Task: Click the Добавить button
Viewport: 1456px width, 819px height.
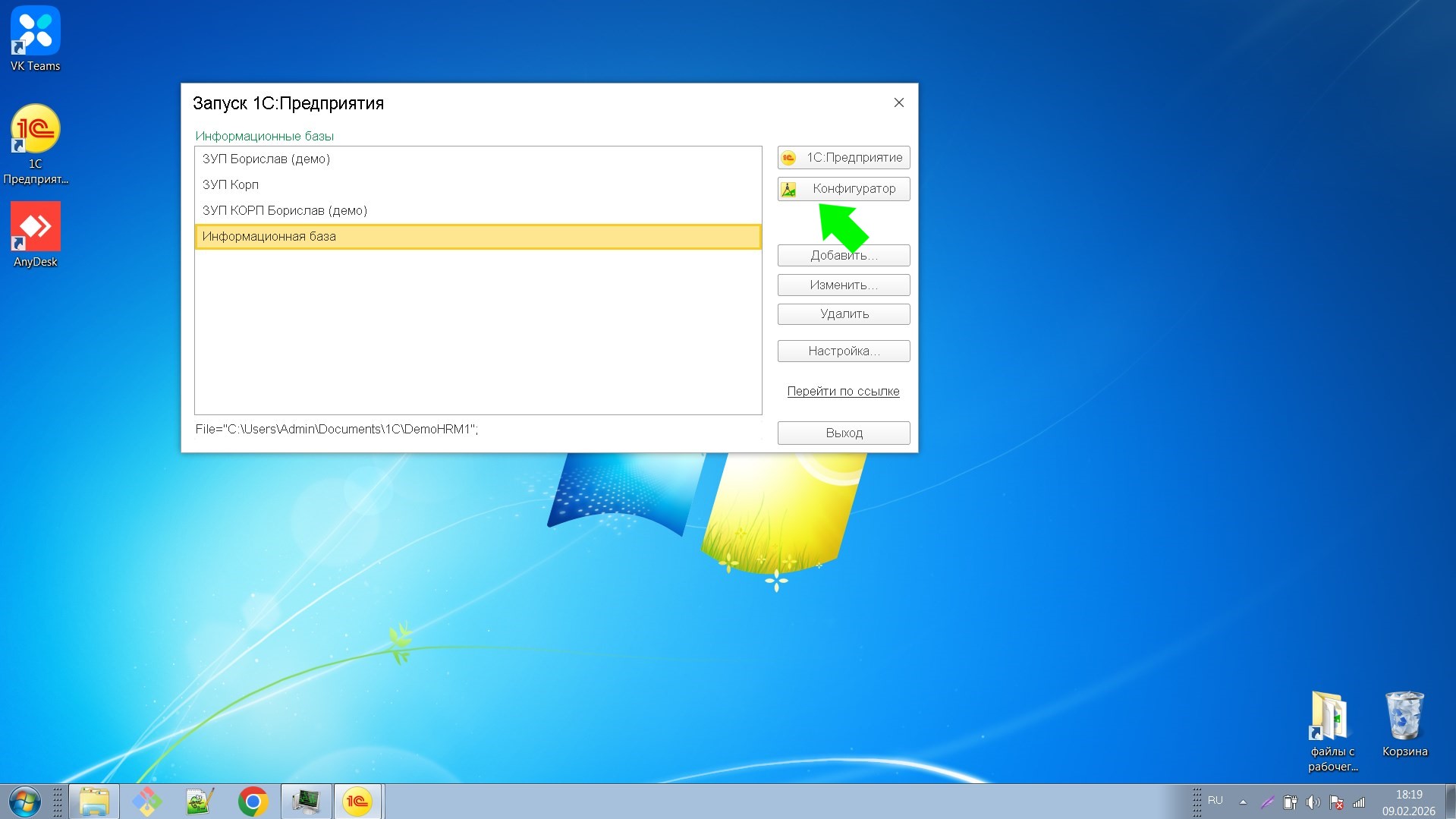Action: click(843, 256)
